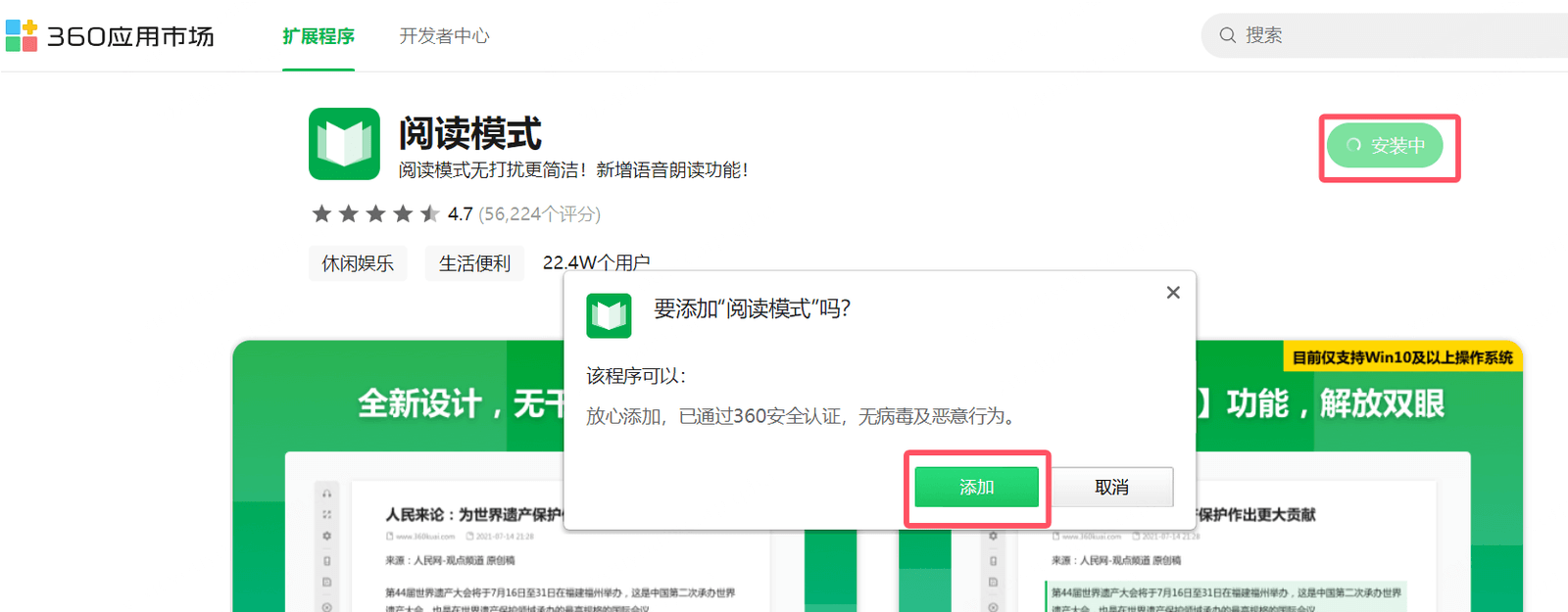
Task: Click the fullscreen icon in left preview sidebar
Action: click(x=326, y=514)
